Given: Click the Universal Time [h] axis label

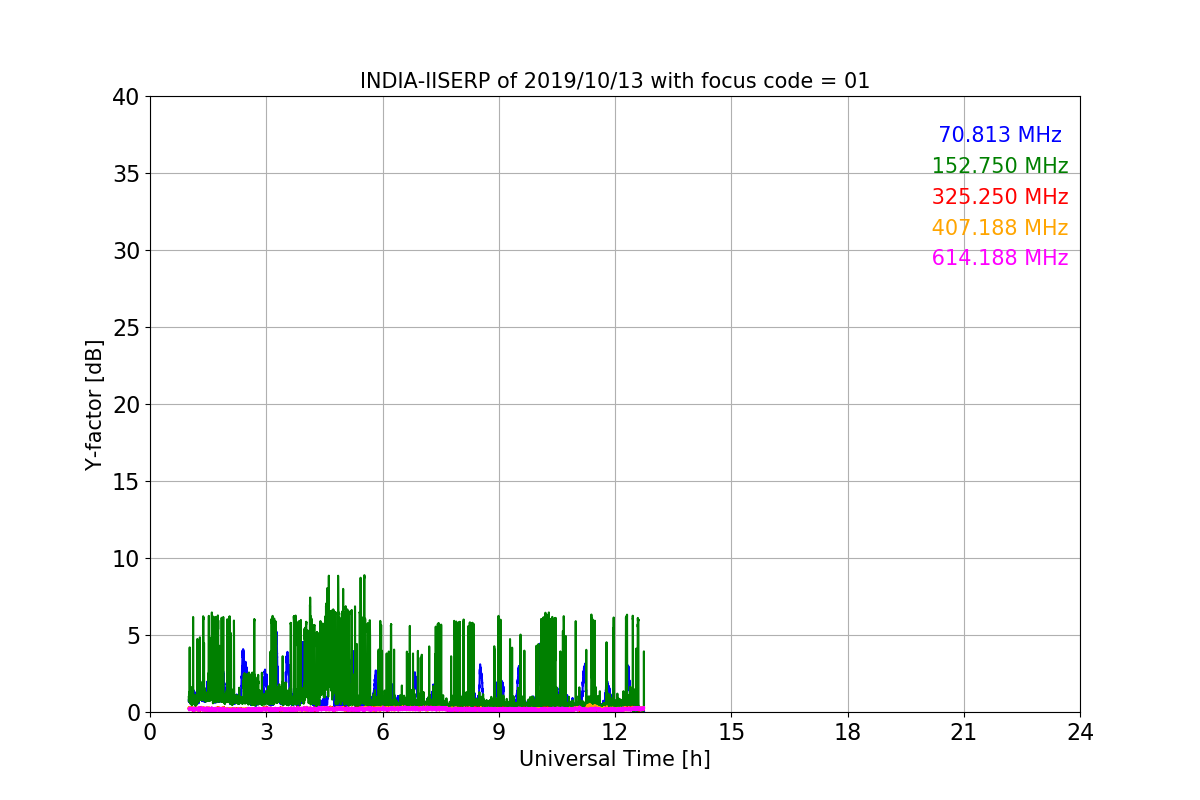Looking at the screenshot, I should coord(615,759).
